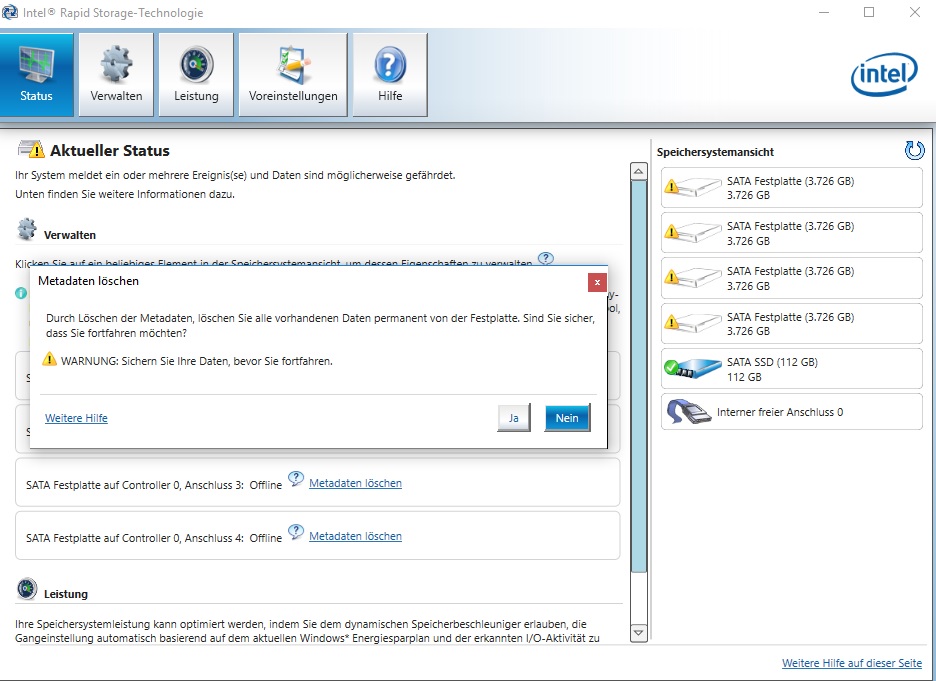Image resolution: width=936 pixels, height=681 pixels.
Task: Cancel metadata deletion with Nein
Action: (567, 418)
